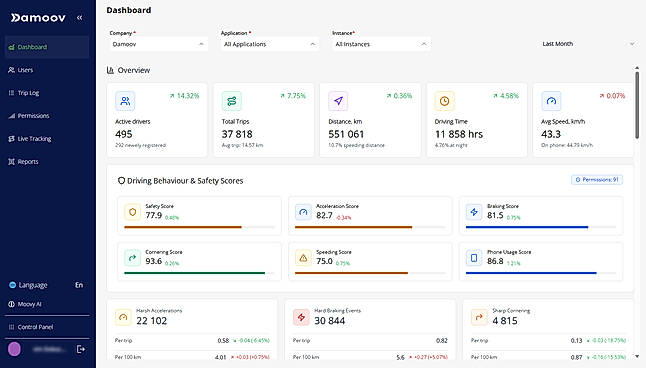
Task: Click the Sharp Cornering count 4 815
Action: click(x=505, y=321)
